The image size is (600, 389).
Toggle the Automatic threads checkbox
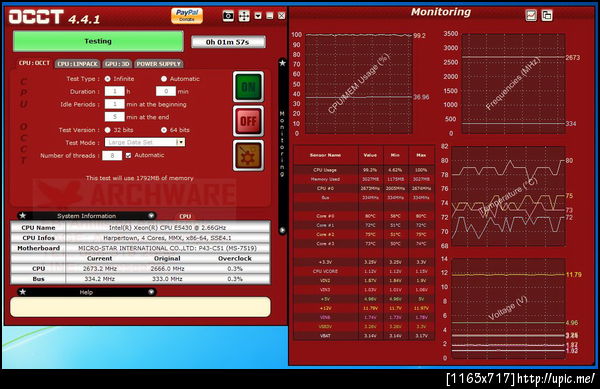pos(129,155)
